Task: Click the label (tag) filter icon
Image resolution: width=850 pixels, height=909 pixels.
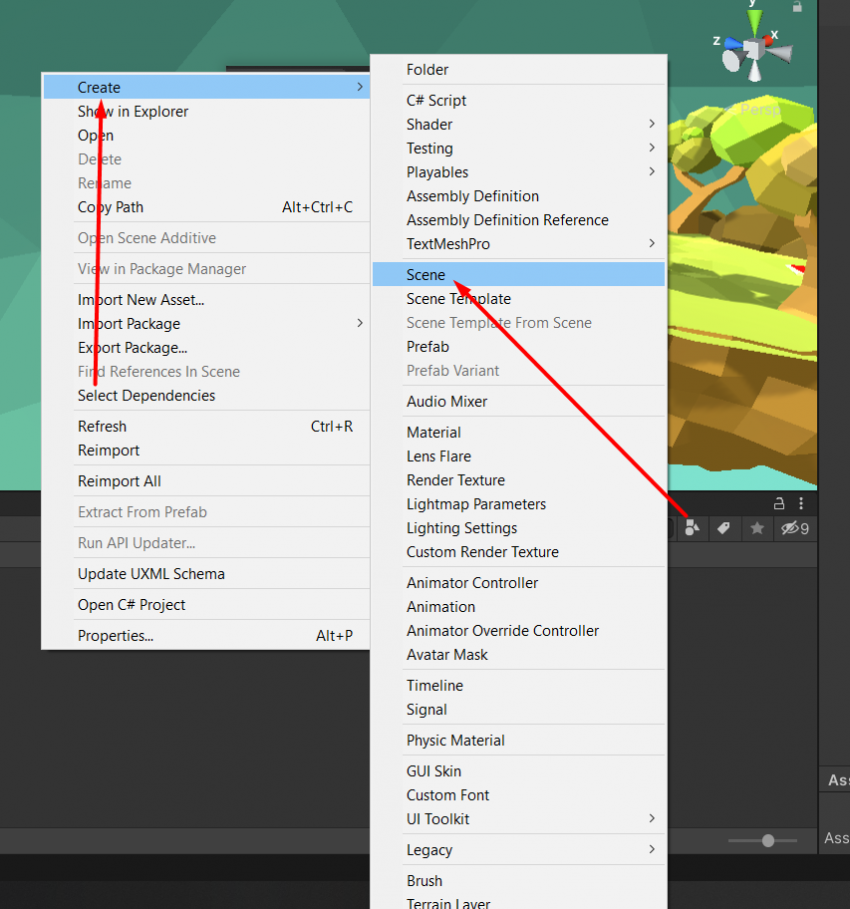Action: point(723,528)
